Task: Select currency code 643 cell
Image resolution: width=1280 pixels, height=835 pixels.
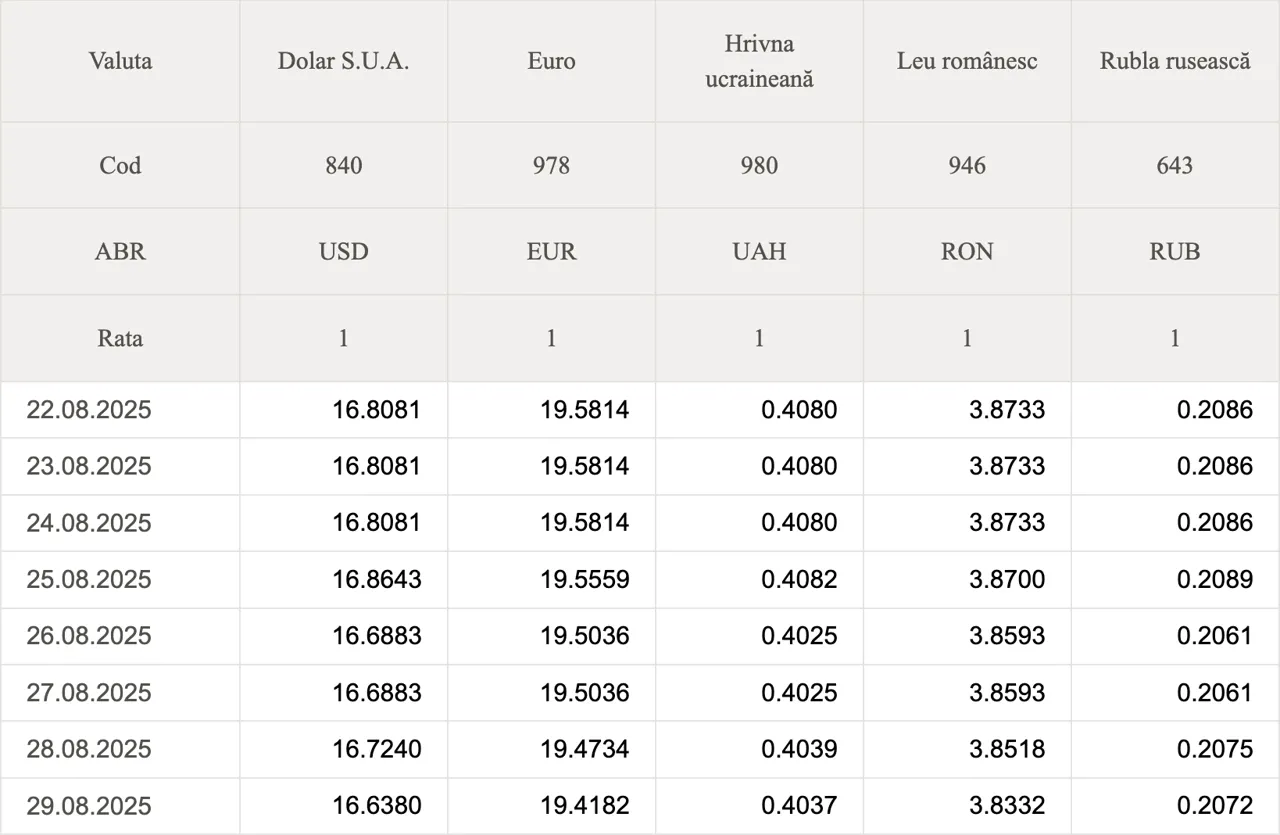Action: [1175, 165]
